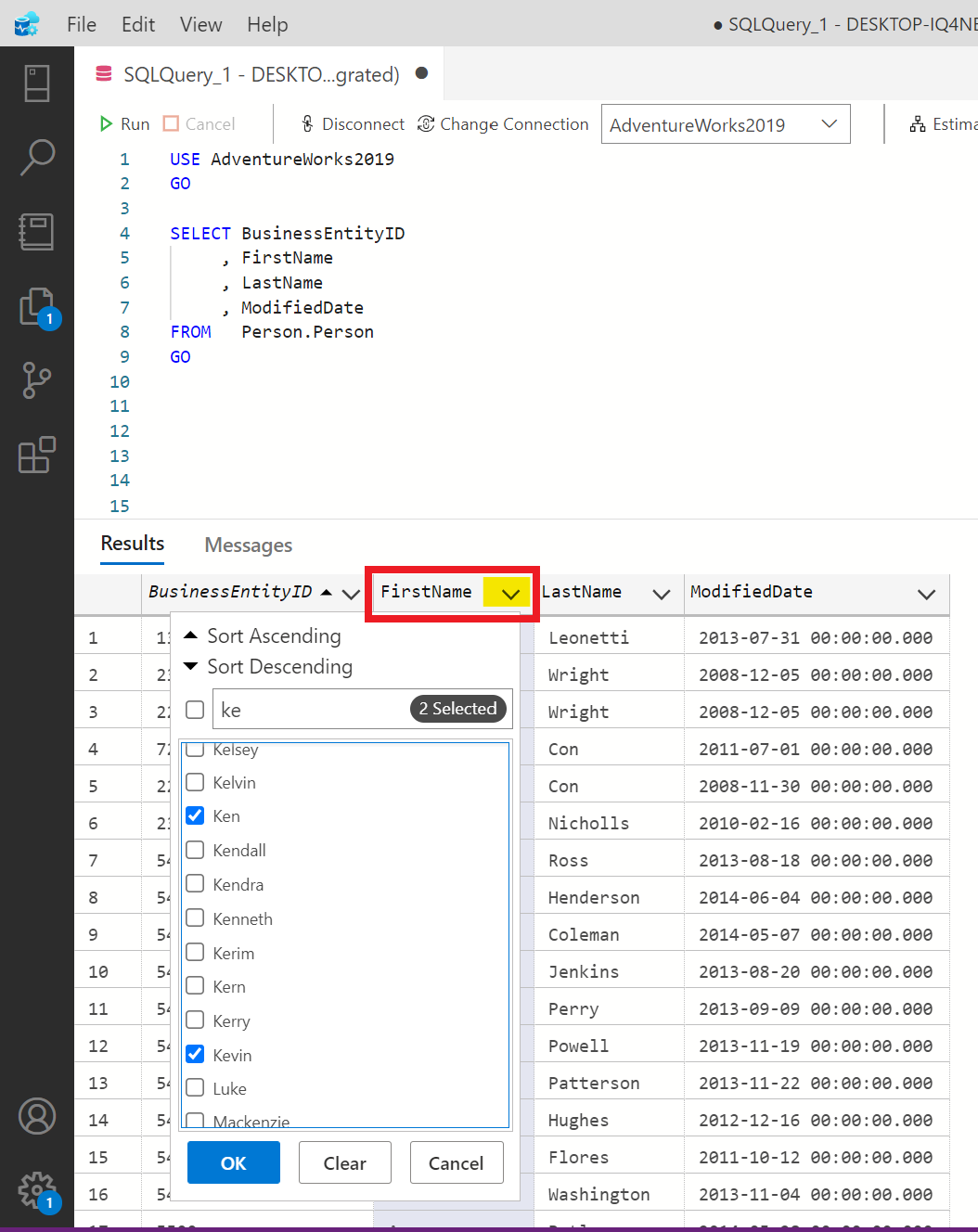Click Cancel in the filter popup
Screen dimensions: 978x1232
(x=457, y=1162)
